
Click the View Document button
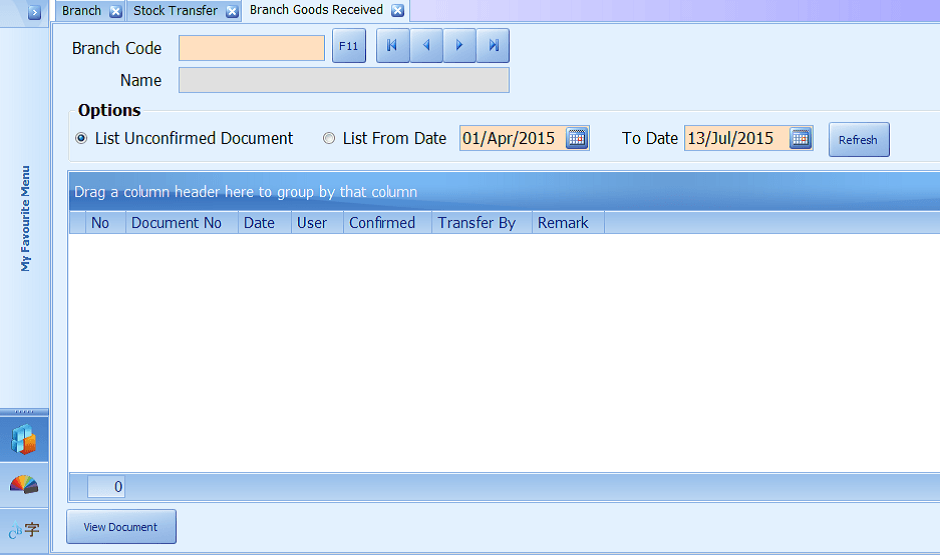pos(121,527)
